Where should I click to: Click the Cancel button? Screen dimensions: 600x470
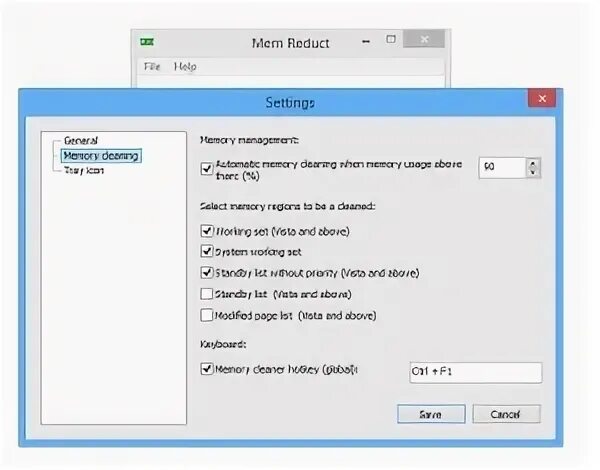(x=506, y=414)
